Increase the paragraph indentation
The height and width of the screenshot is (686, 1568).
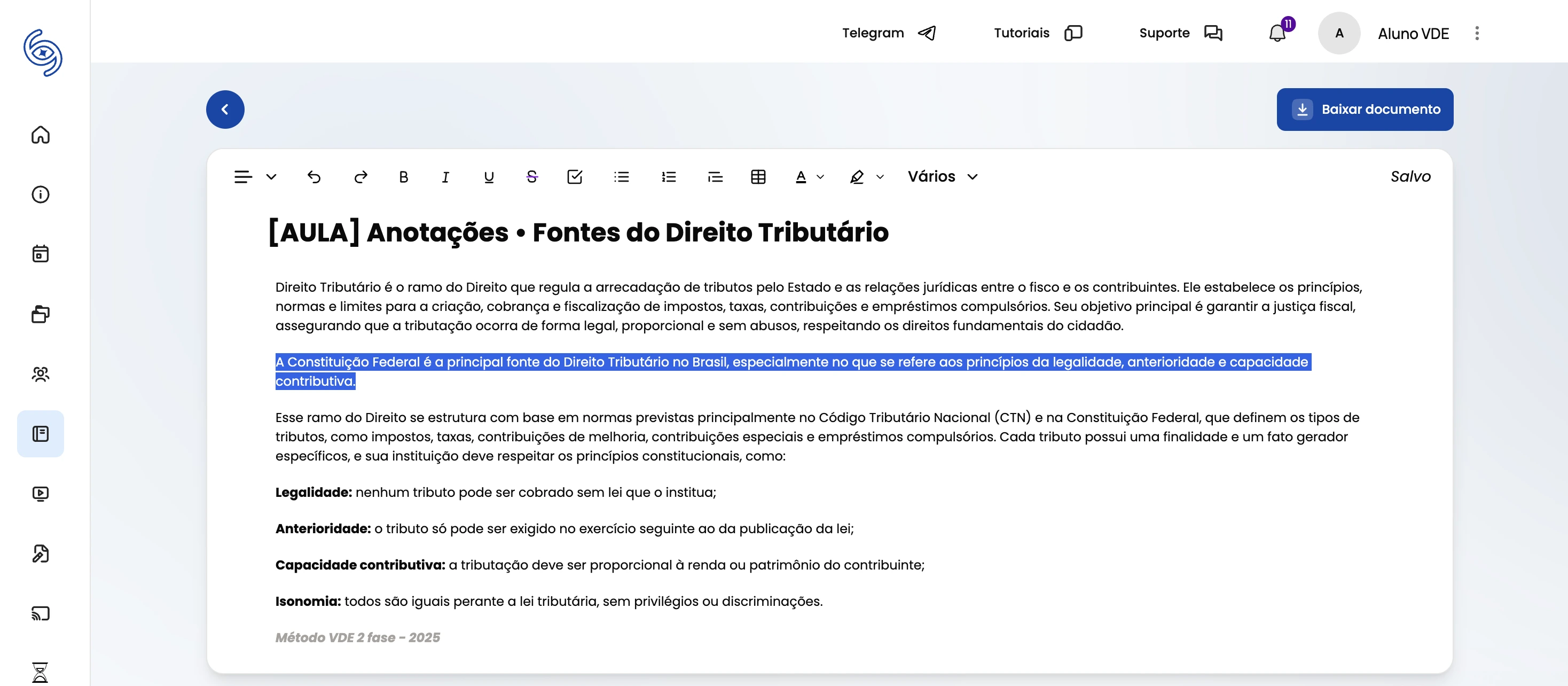715,177
